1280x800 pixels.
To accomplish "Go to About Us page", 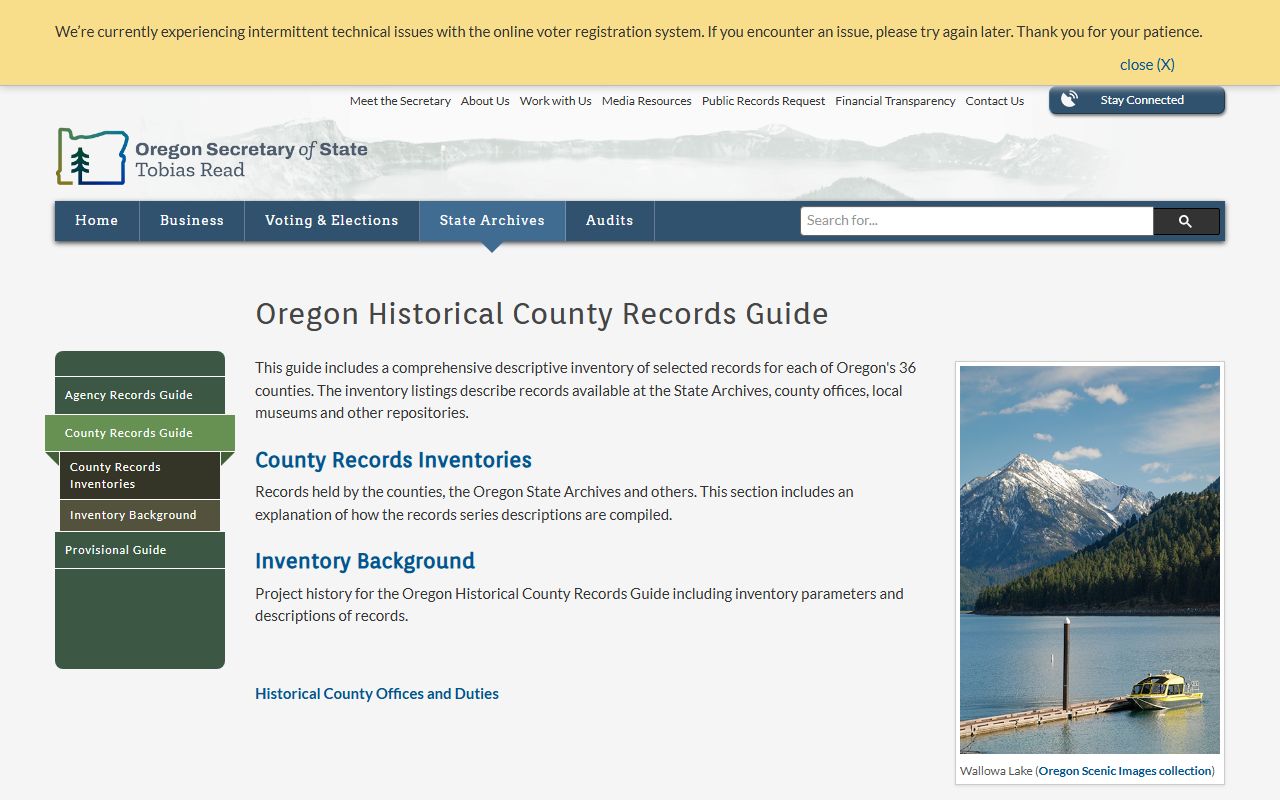I will click(x=485, y=101).
